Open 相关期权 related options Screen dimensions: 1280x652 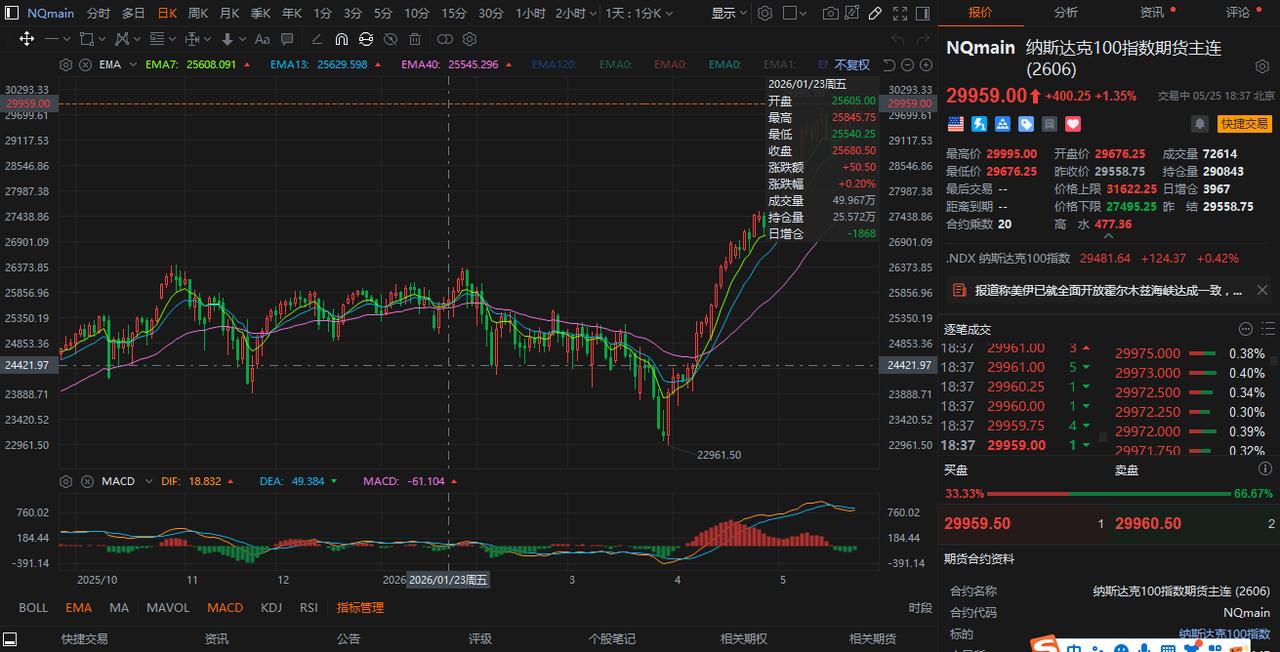[744, 638]
